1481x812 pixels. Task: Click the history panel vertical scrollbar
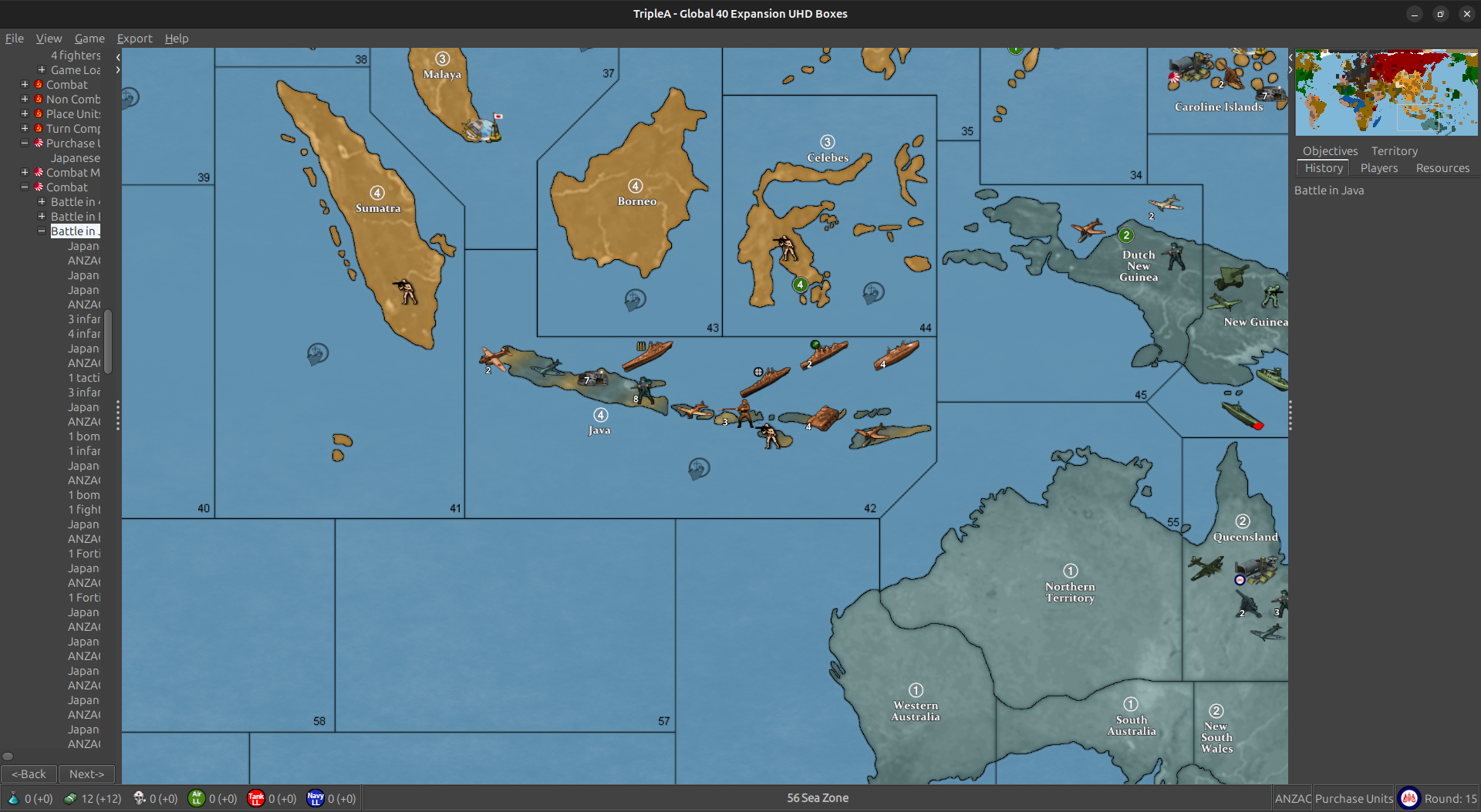[x=108, y=341]
